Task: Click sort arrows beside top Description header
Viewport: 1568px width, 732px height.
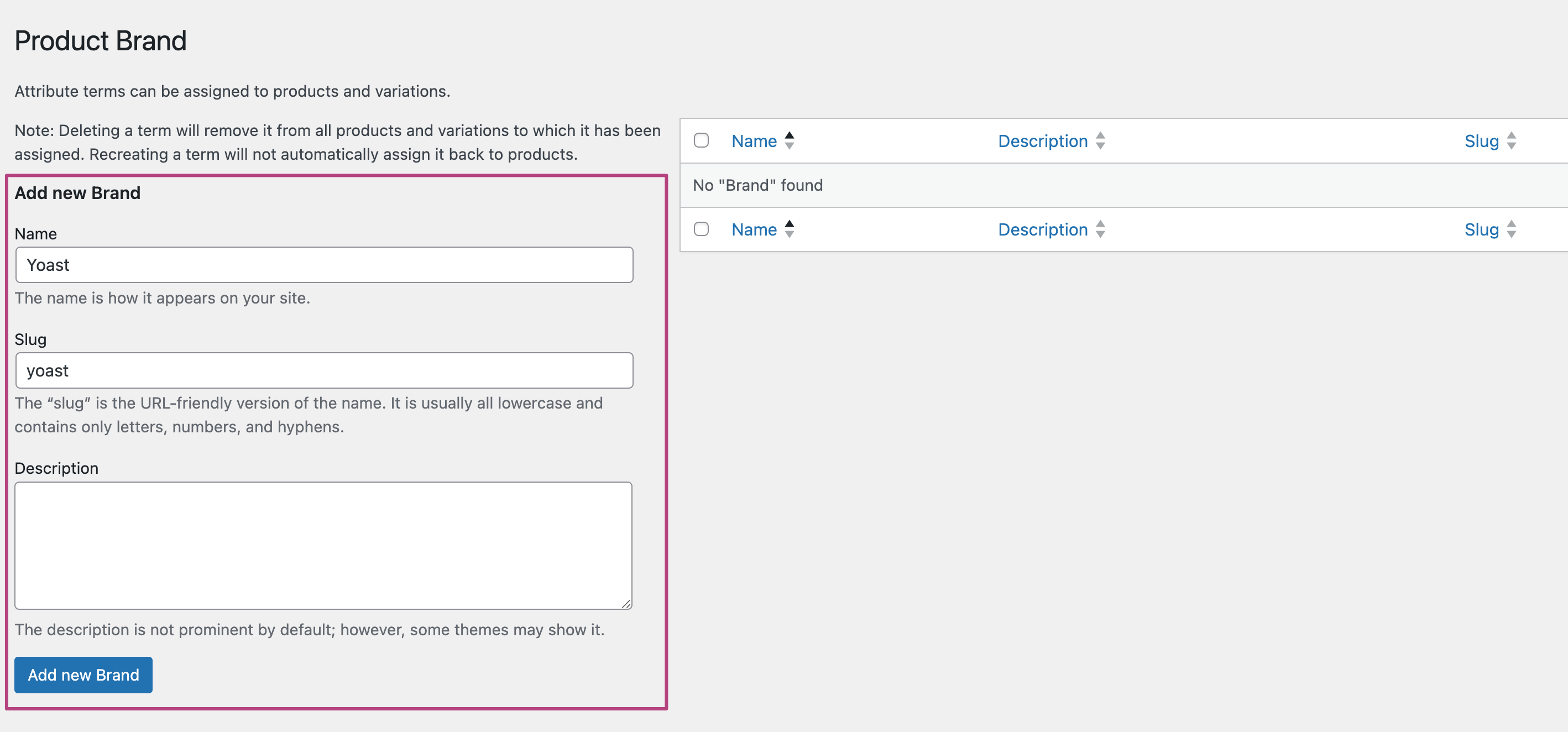Action: coord(1100,140)
